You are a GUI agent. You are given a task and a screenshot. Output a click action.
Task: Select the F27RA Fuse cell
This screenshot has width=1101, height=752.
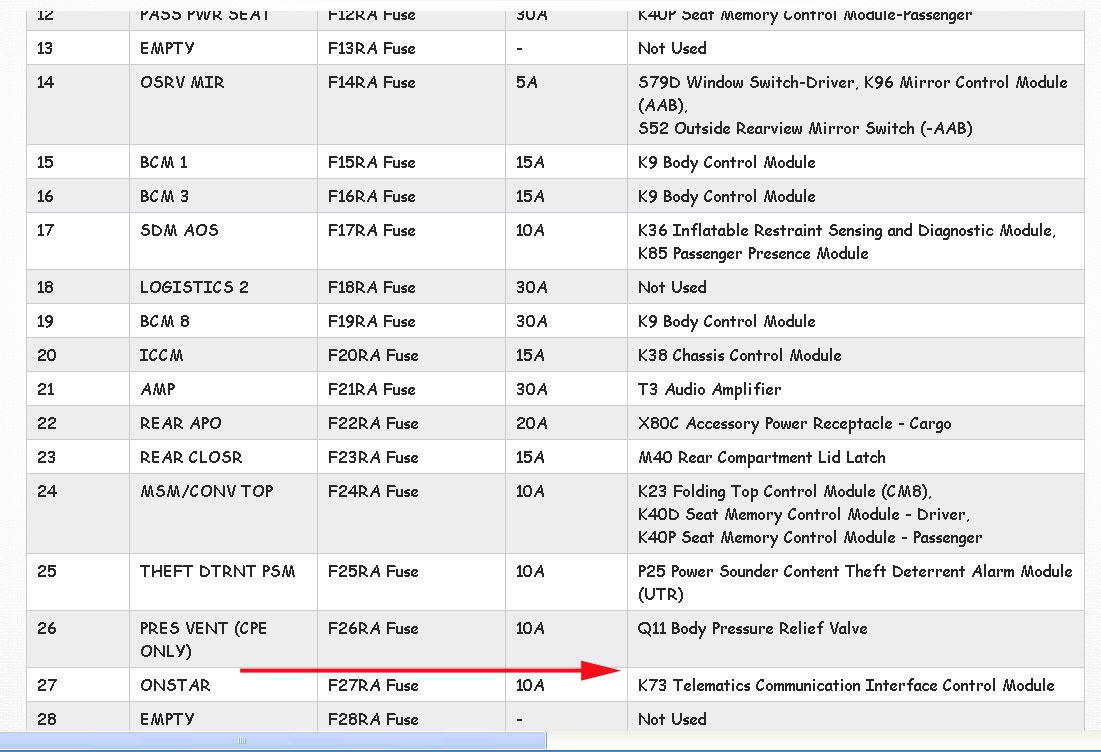pos(372,685)
